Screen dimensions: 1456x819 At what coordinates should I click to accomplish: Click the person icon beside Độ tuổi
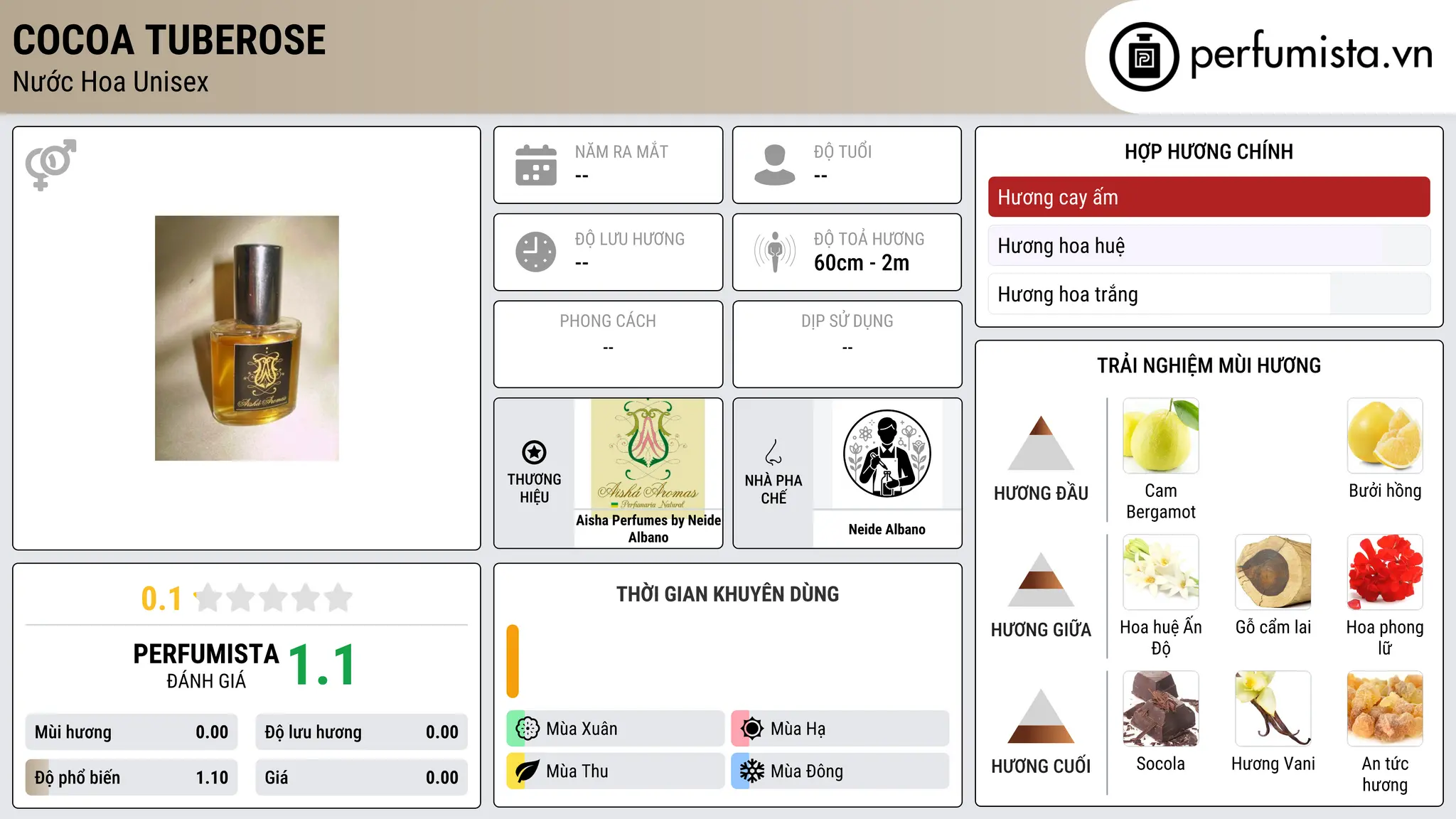pos(774,165)
